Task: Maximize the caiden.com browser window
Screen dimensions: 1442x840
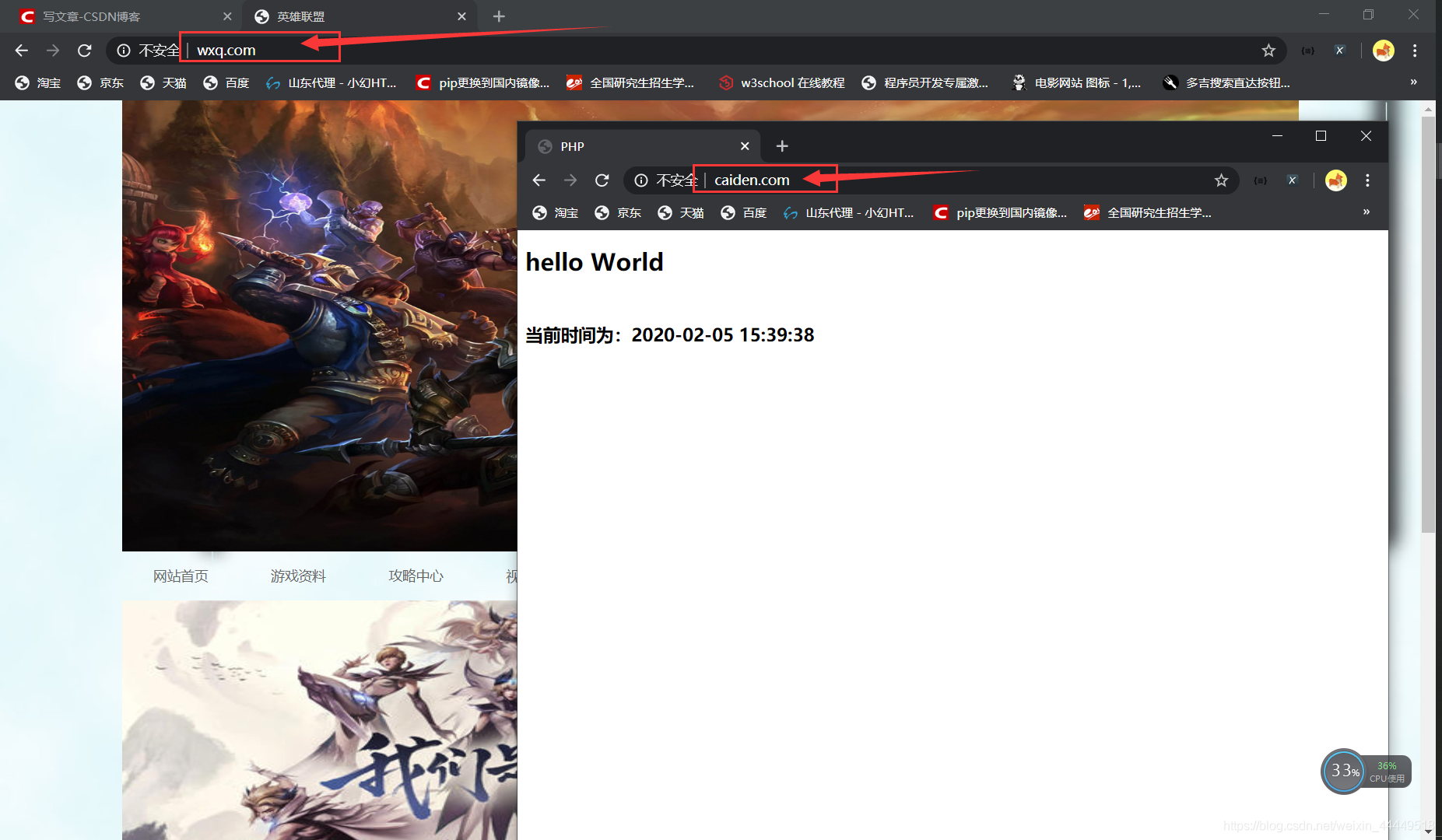Action: [1321, 136]
